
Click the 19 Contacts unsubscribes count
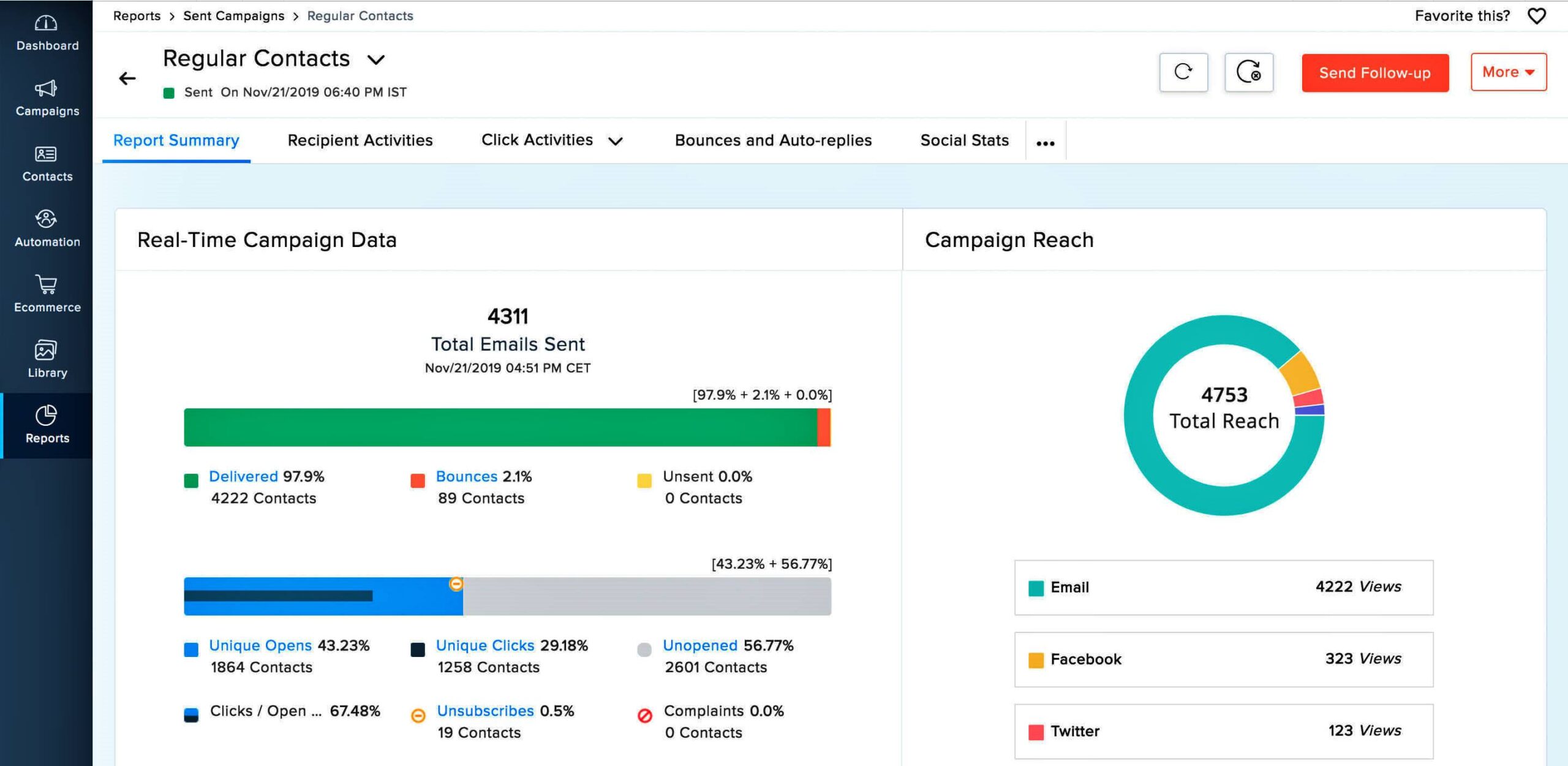tap(479, 733)
